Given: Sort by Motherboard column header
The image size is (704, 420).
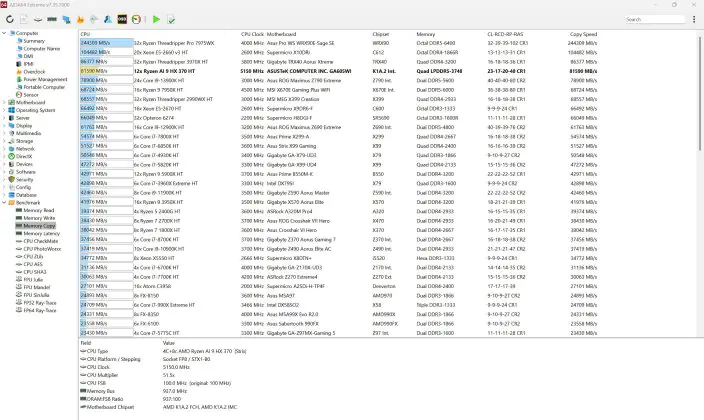Looking at the screenshot, I should [282, 34].
